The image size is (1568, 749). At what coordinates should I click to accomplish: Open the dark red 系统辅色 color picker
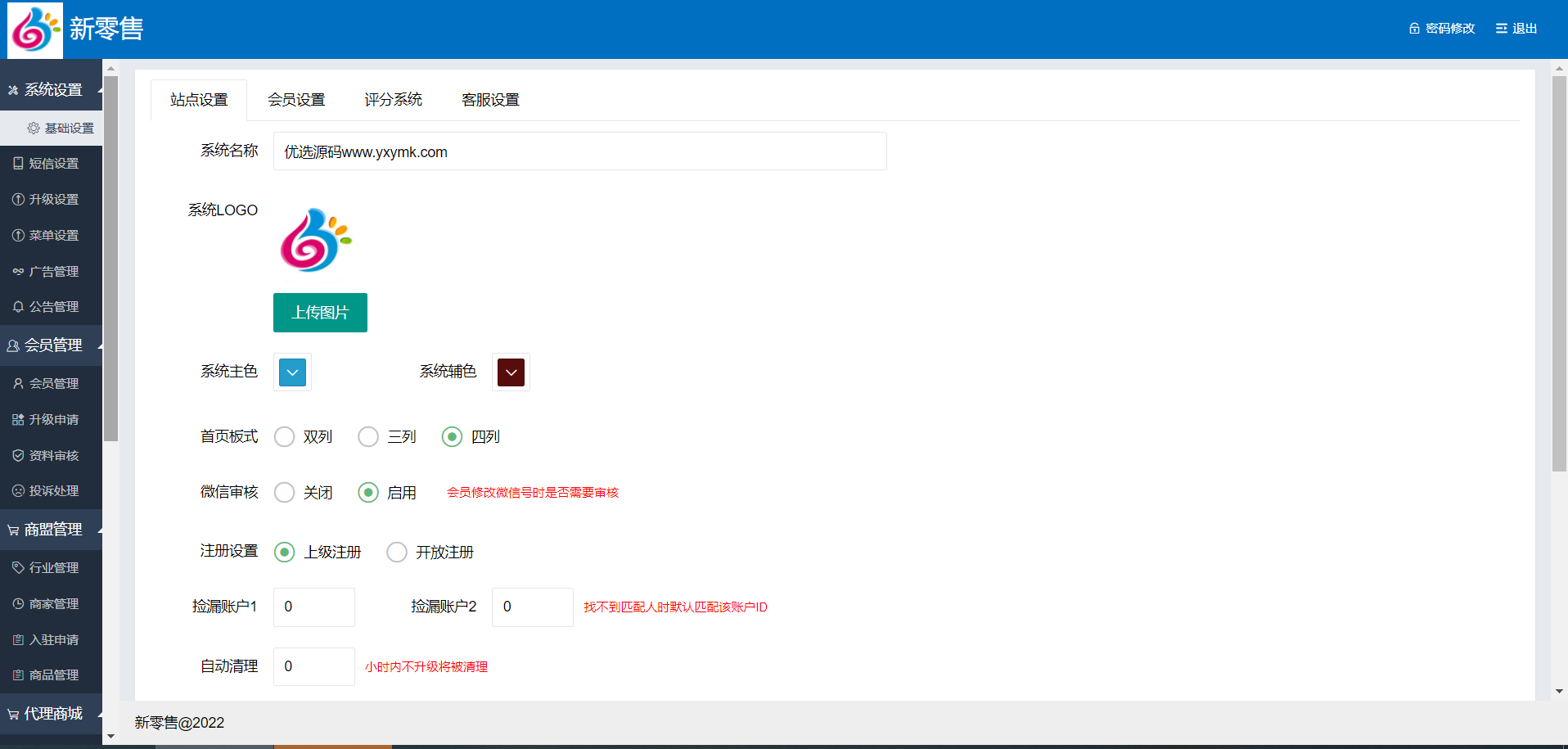tap(511, 372)
